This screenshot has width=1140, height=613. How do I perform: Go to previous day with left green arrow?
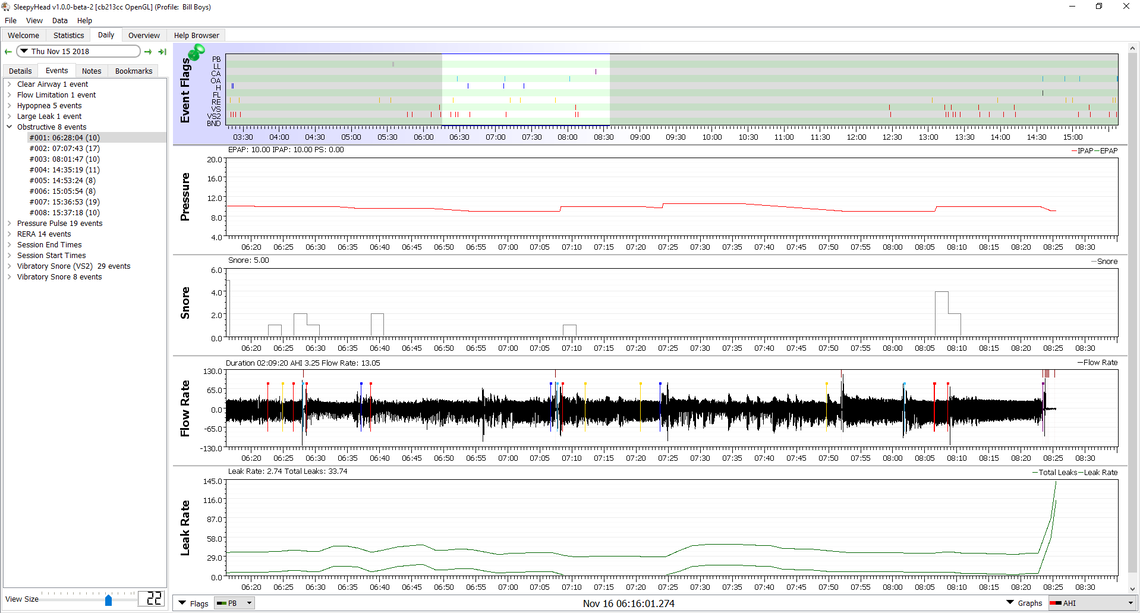pos(8,52)
